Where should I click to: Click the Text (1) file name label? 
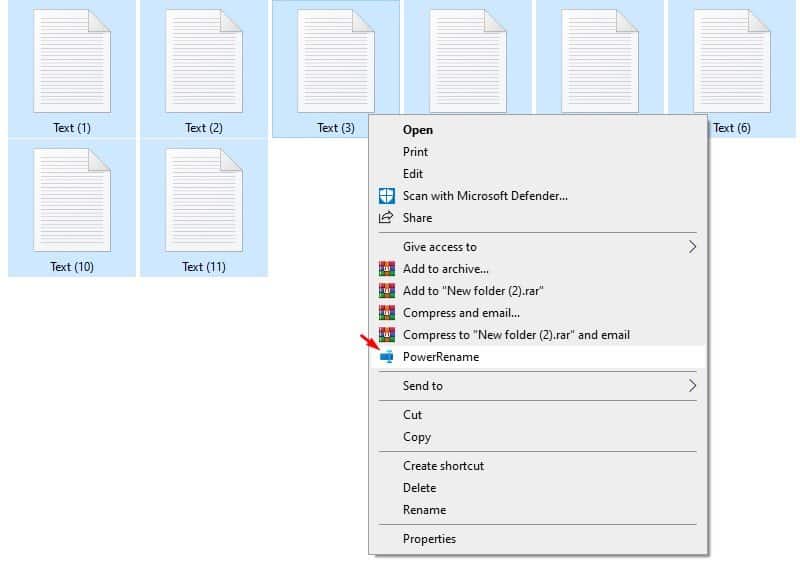(72, 128)
